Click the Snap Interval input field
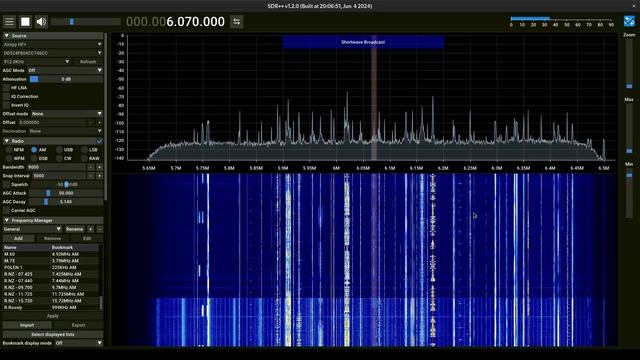 click(x=59, y=176)
